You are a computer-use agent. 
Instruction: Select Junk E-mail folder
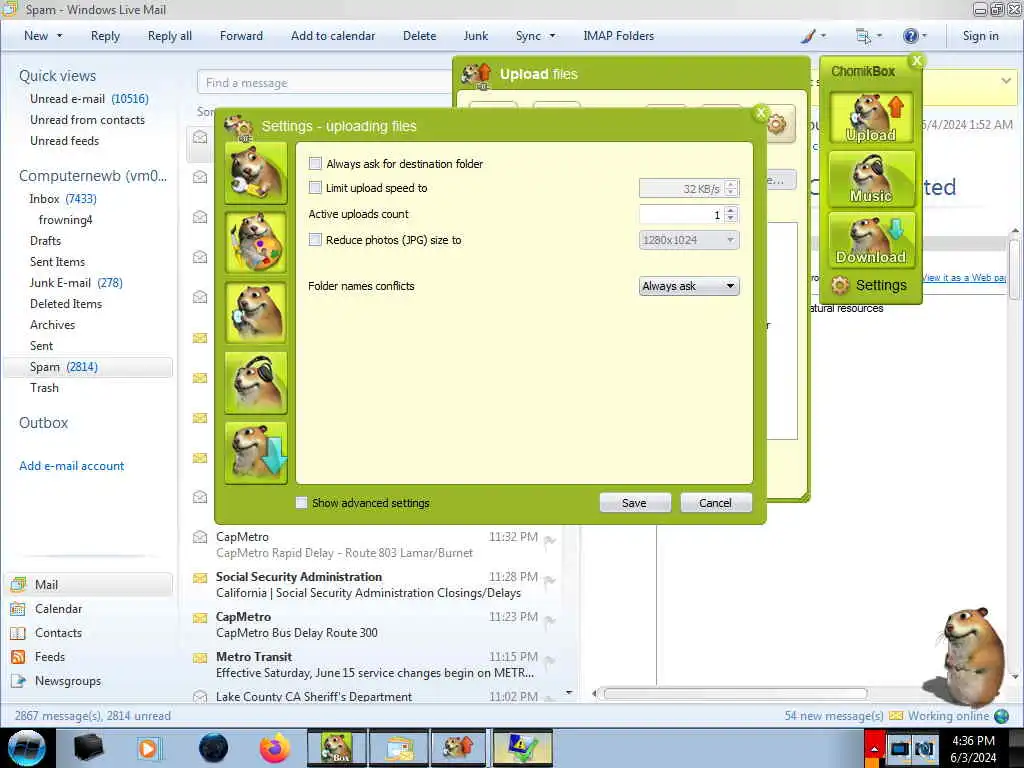[x=76, y=283]
